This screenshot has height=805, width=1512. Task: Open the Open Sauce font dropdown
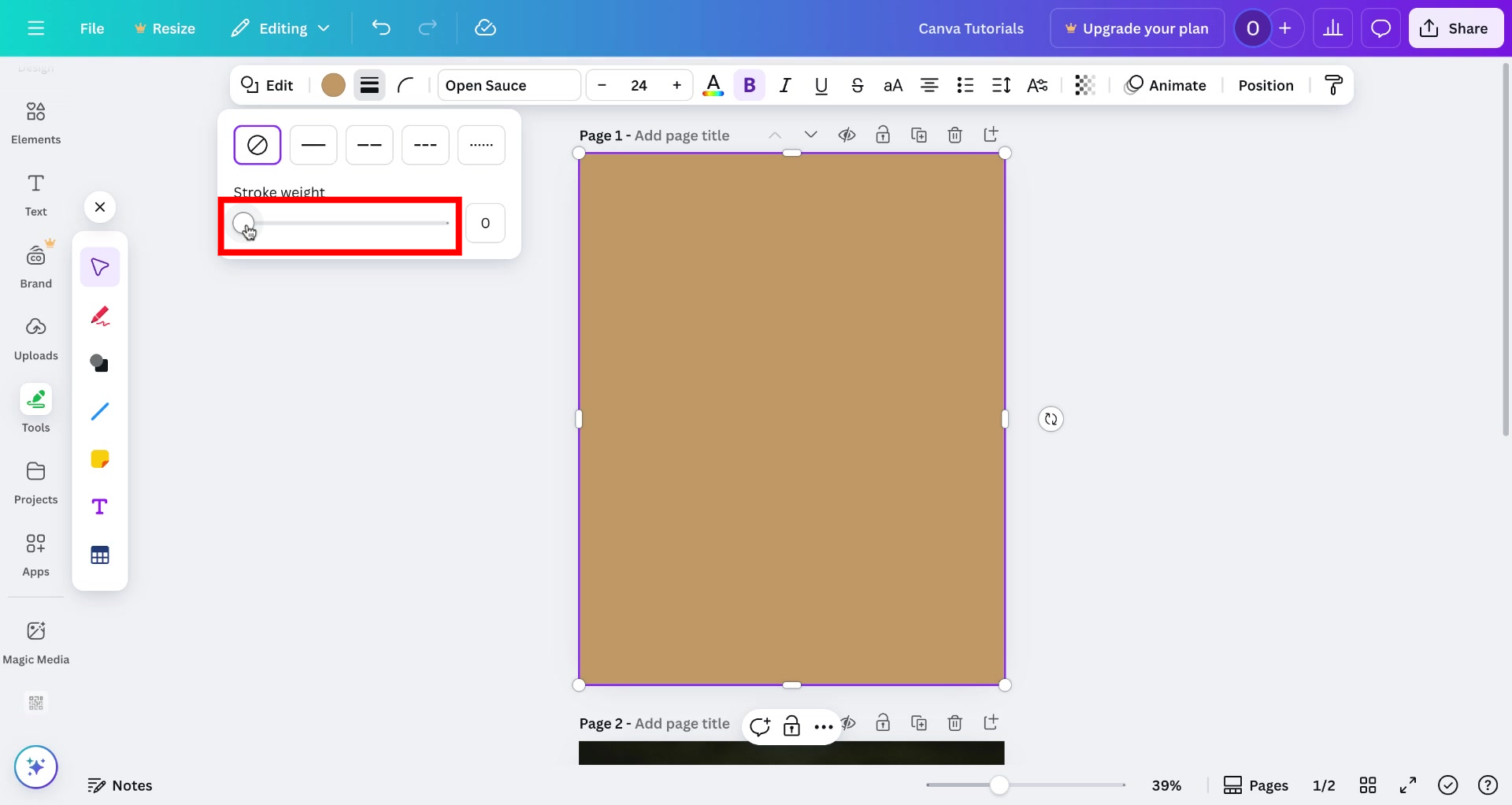point(508,85)
